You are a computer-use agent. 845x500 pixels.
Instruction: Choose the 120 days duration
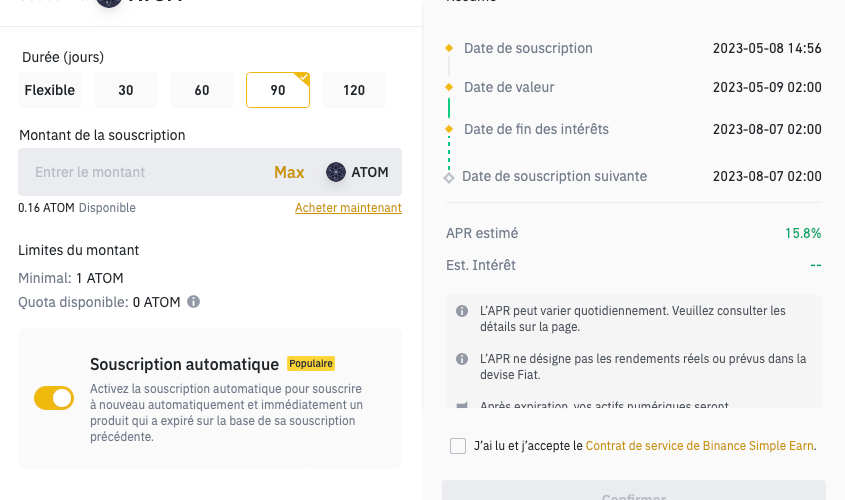[354, 90]
